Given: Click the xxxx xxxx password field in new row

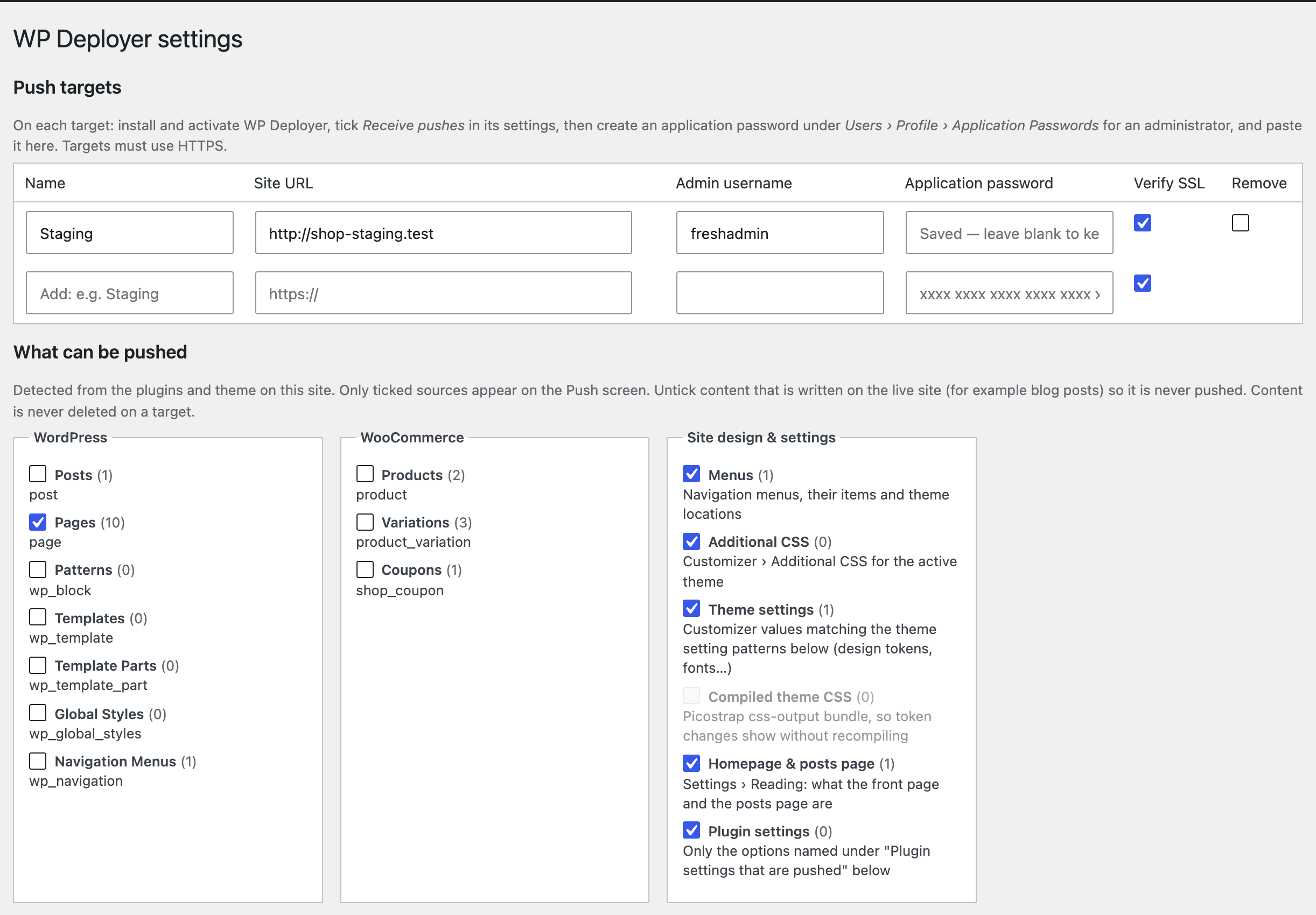Looking at the screenshot, I should (1009, 293).
